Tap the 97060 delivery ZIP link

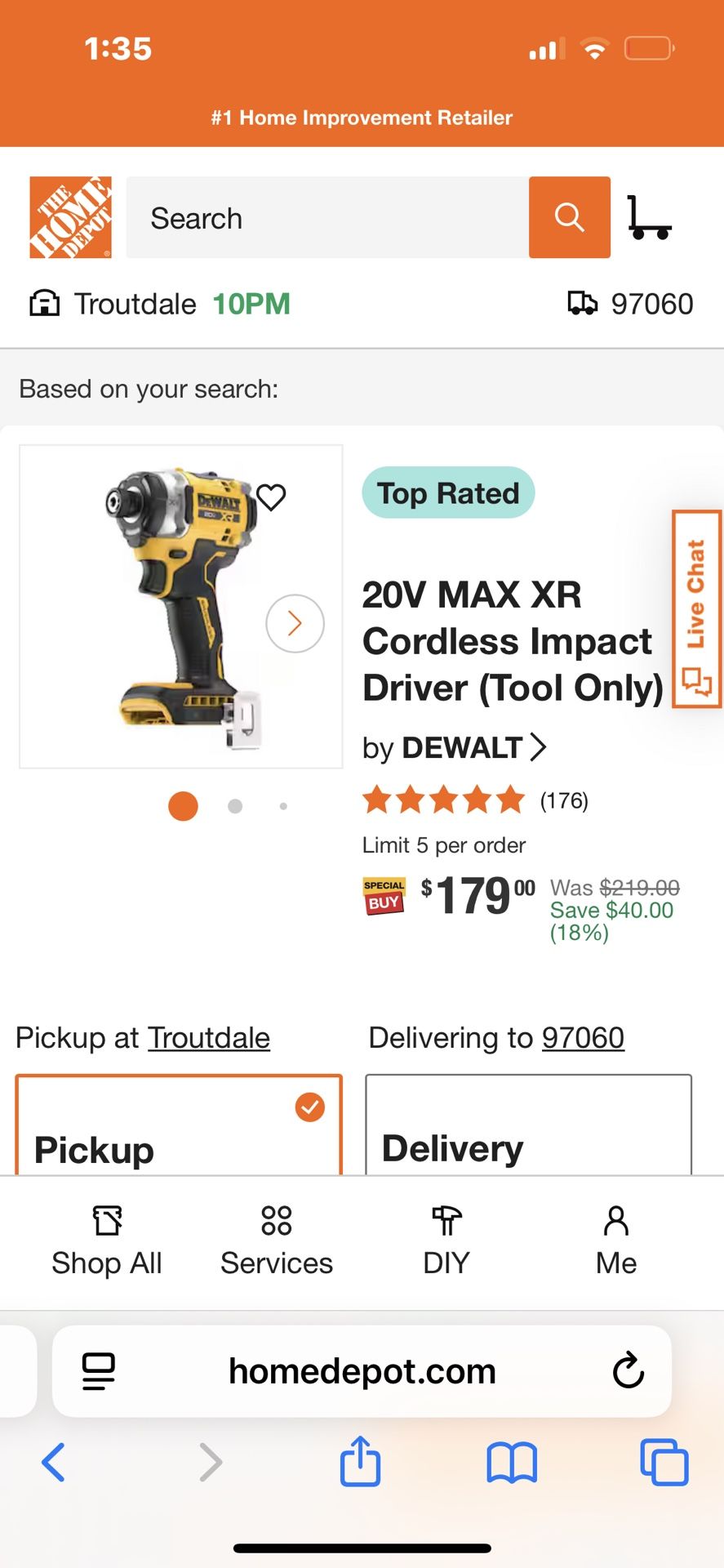pyautogui.click(x=583, y=1037)
